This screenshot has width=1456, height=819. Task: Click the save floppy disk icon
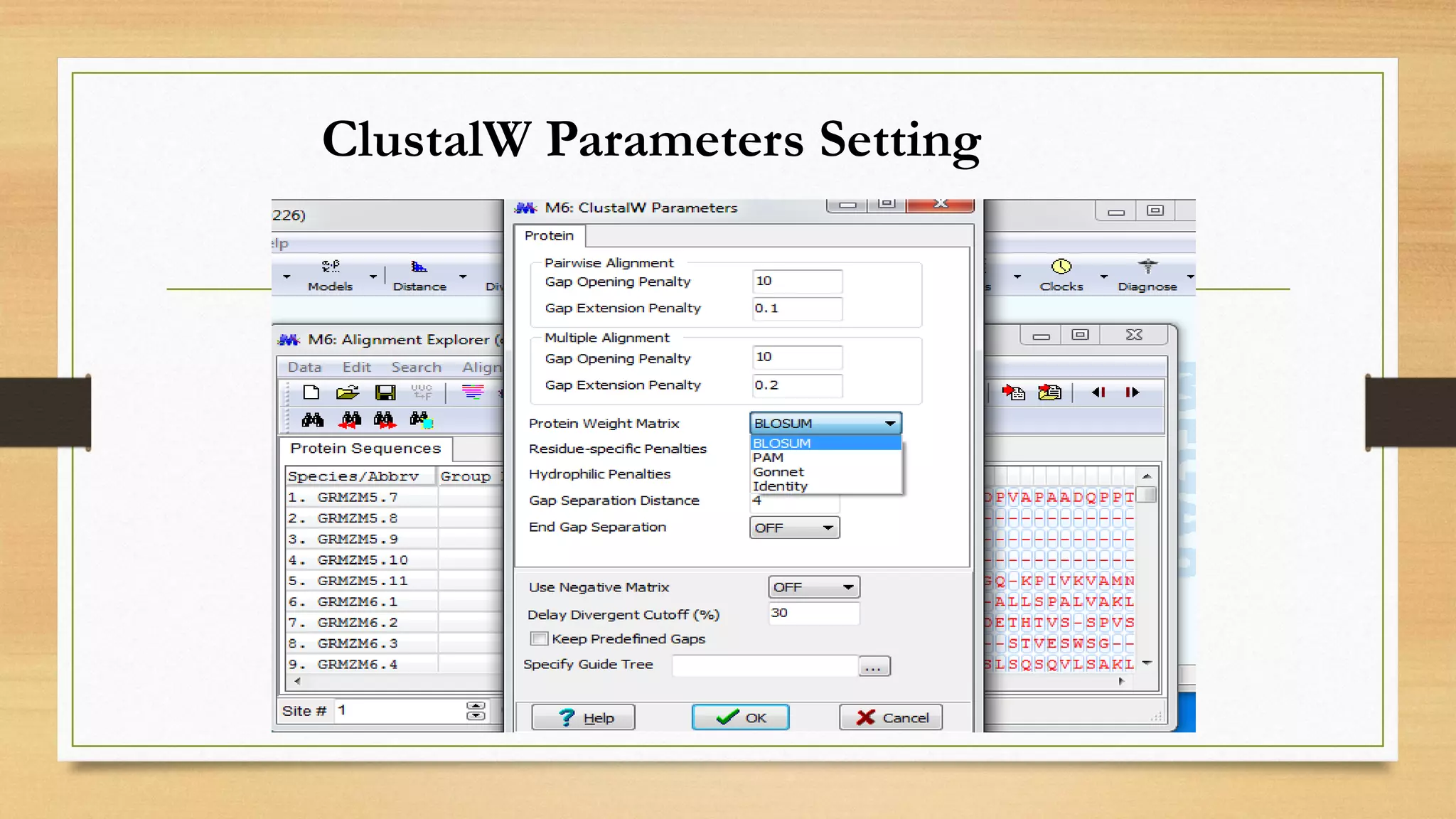click(385, 392)
